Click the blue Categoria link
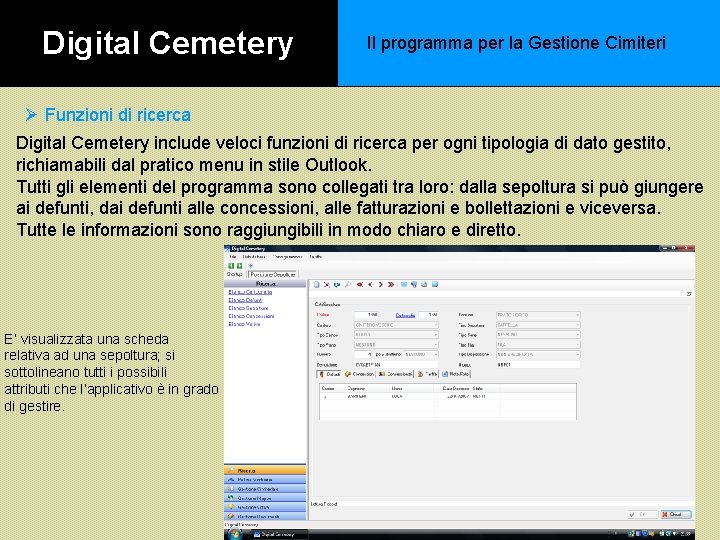 point(405,315)
